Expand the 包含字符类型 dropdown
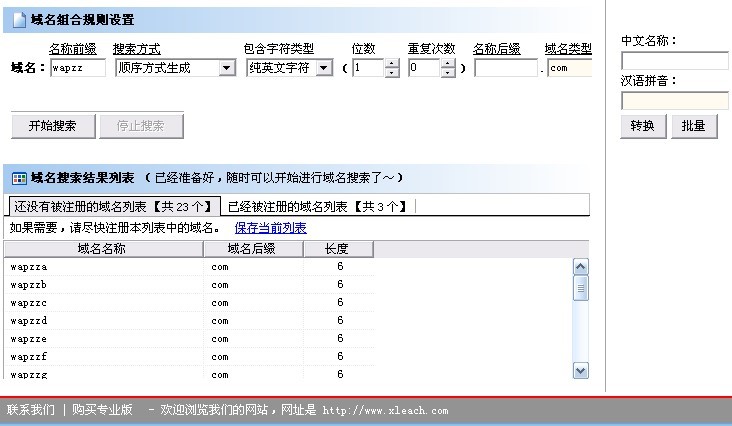 point(324,69)
